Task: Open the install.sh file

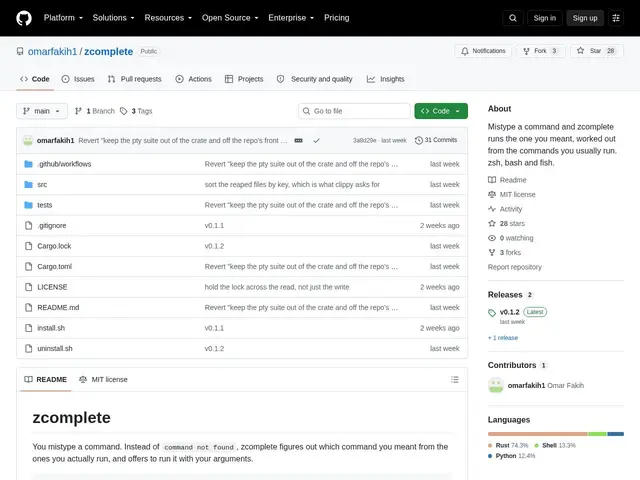Action: tap(51, 328)
